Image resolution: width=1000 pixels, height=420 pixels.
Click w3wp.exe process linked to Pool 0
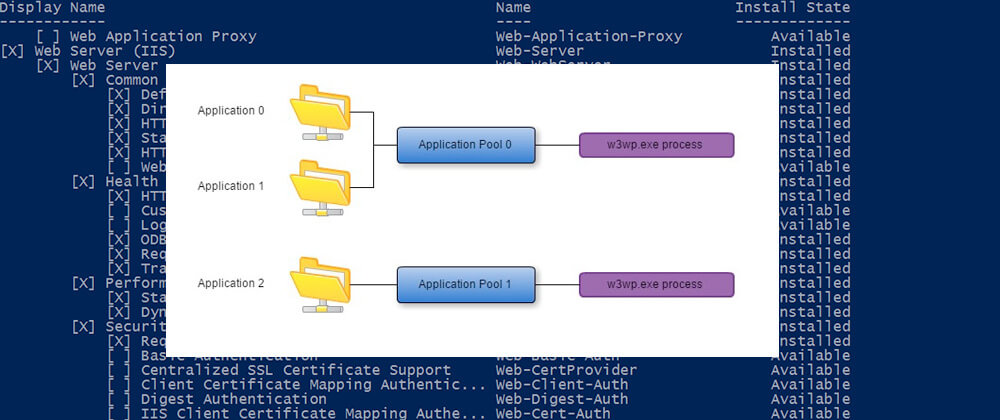tap(656, 145)
